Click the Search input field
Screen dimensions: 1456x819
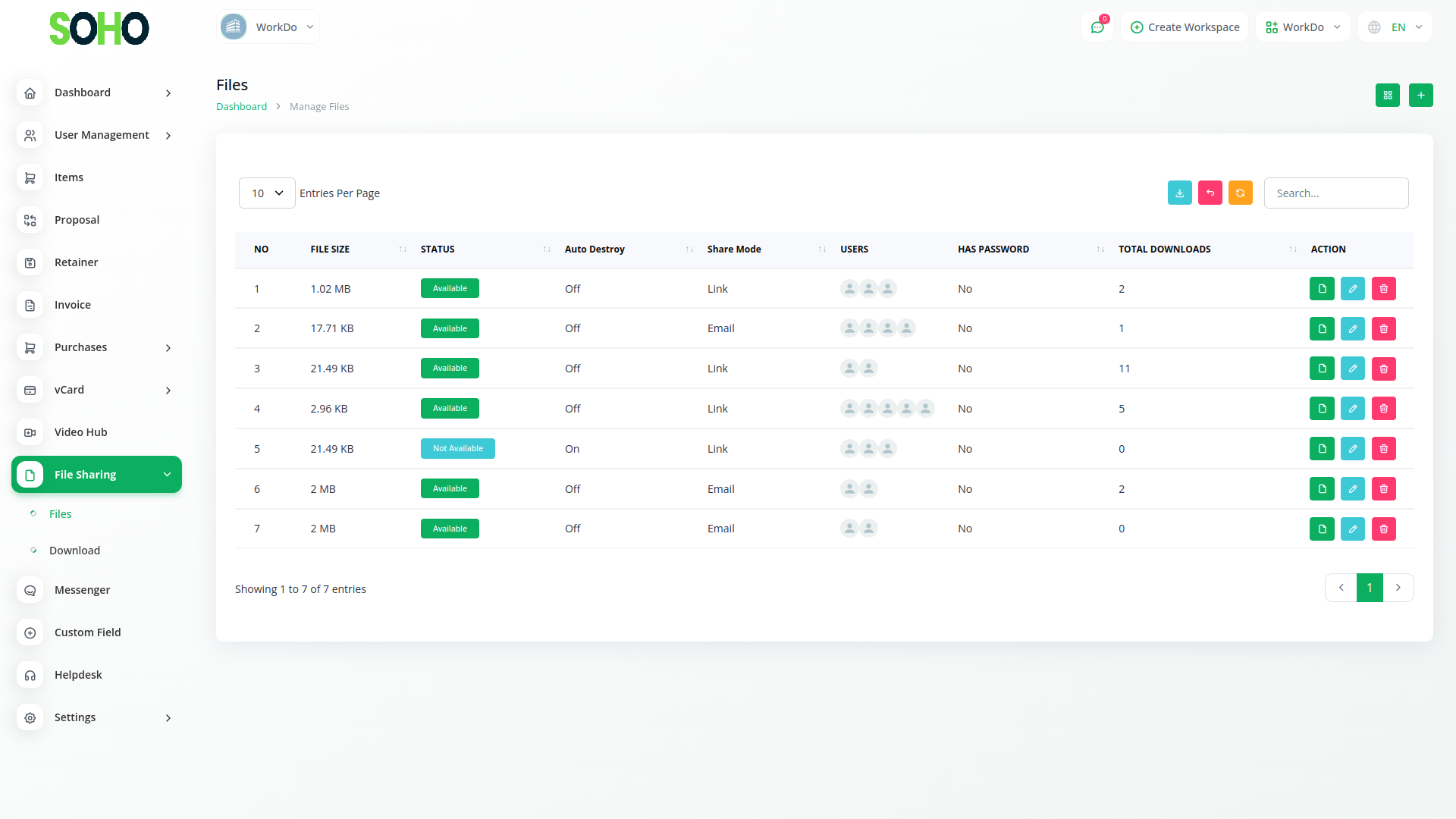coord(1335,193)
